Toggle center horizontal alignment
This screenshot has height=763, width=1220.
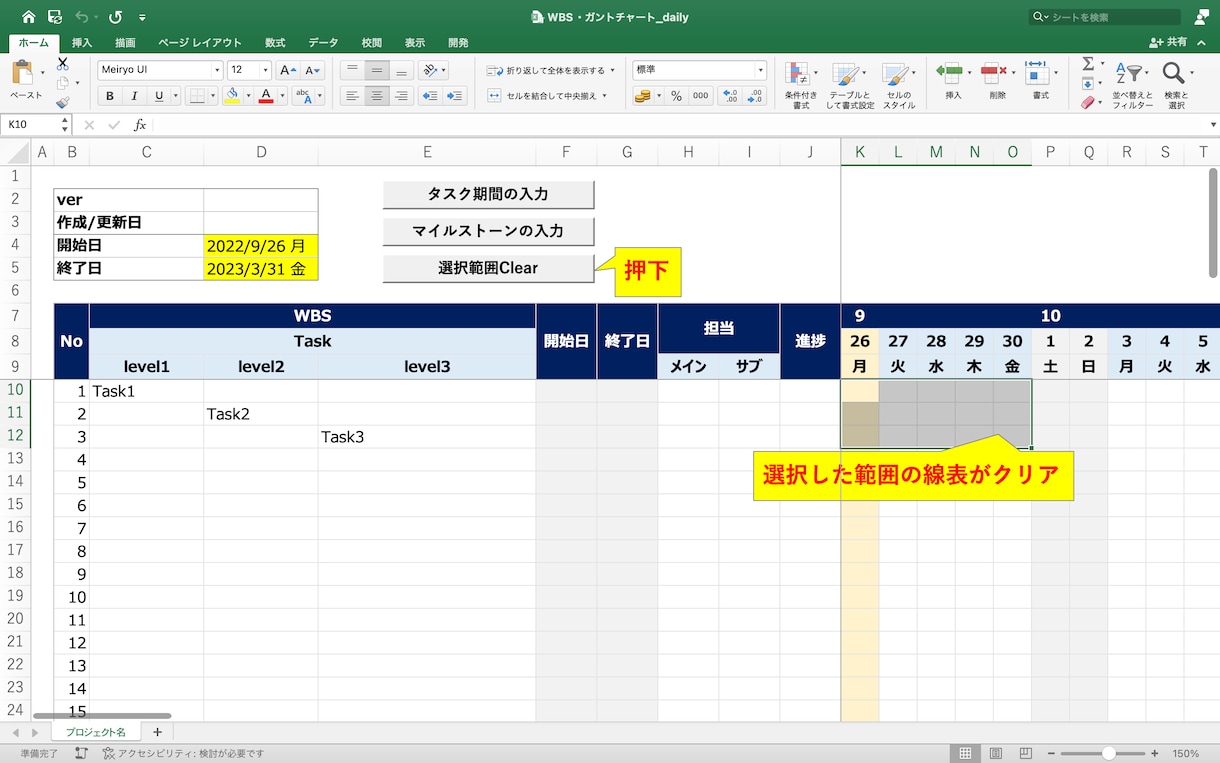pos(377,96)
